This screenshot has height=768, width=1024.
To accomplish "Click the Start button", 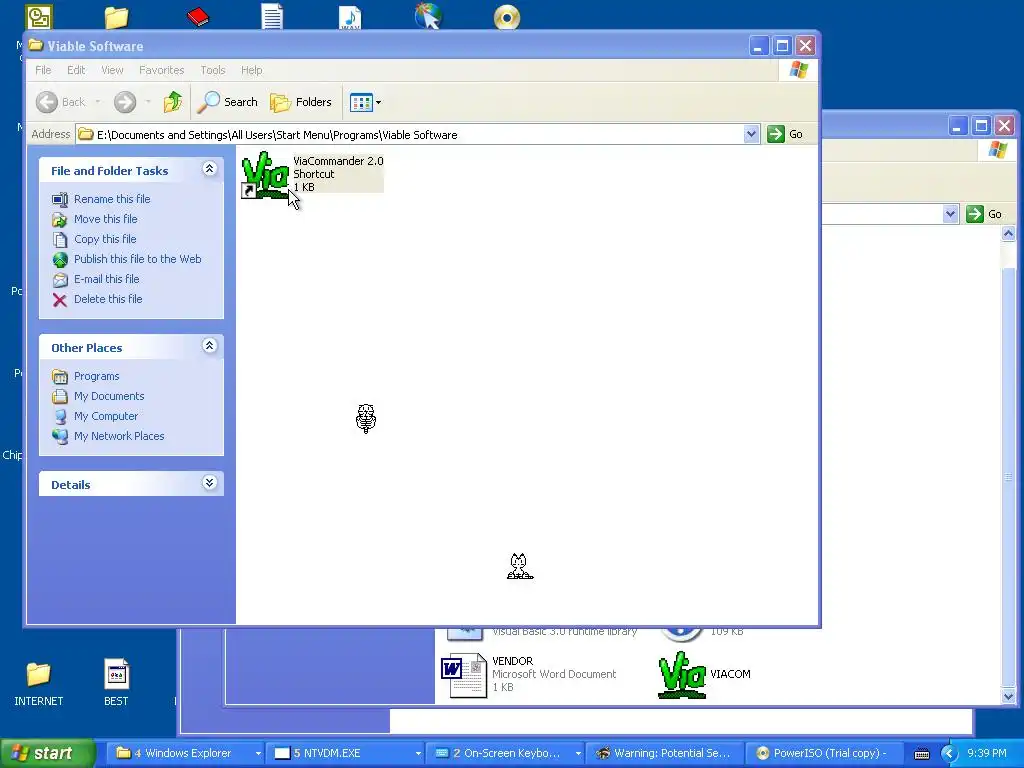I will pyautogui.click(x=47, y=753).
